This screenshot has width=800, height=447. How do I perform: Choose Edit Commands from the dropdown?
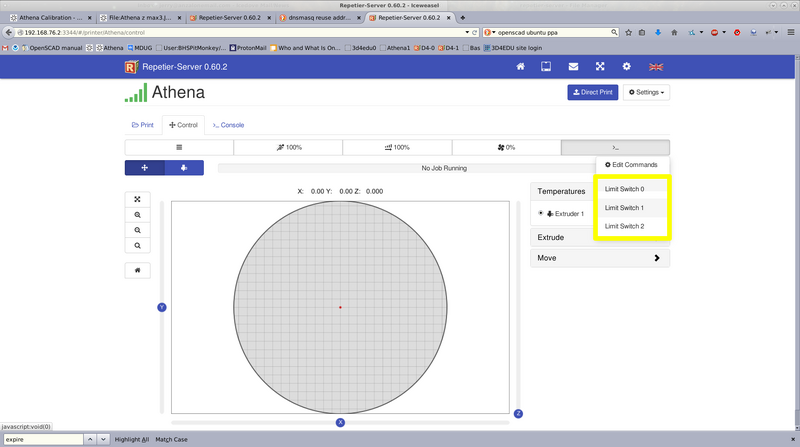631,165
